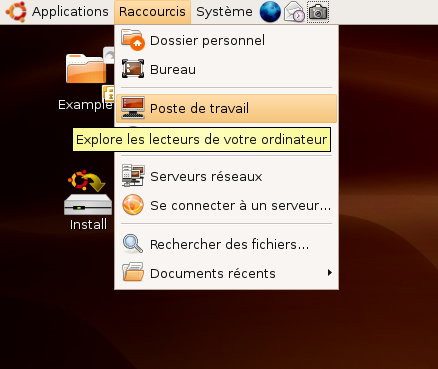This screenshot has width=438, height=369.
Task: Click the screenshot camera icon
Action: [x=318, y=12]
